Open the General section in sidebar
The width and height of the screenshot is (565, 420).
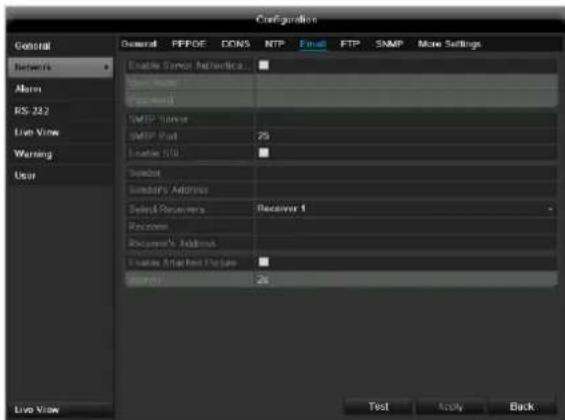click(x=60, y=46)
